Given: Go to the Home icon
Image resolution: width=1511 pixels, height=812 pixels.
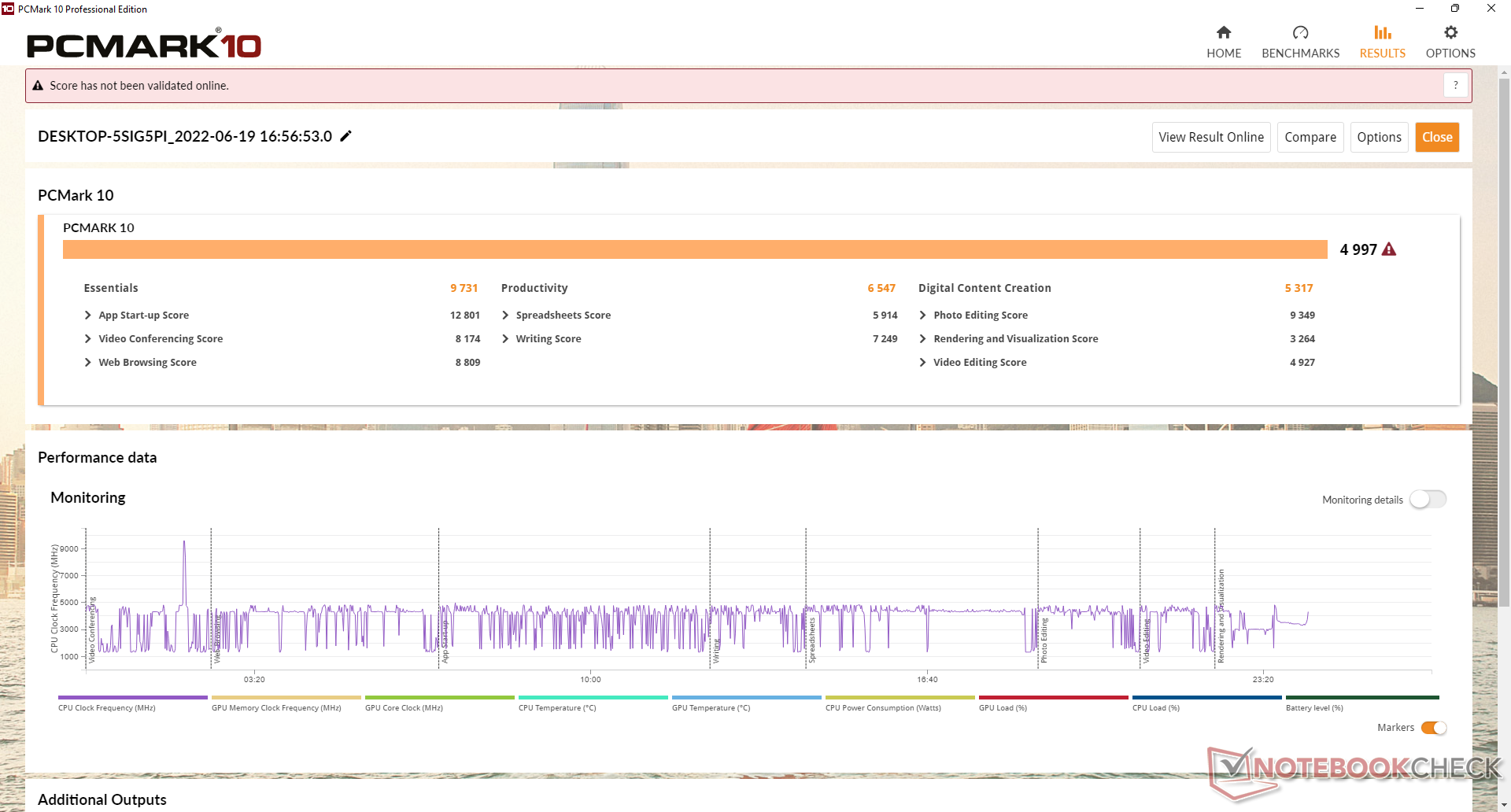Looking at the screenshot, I should click(x=1224, y=32).
